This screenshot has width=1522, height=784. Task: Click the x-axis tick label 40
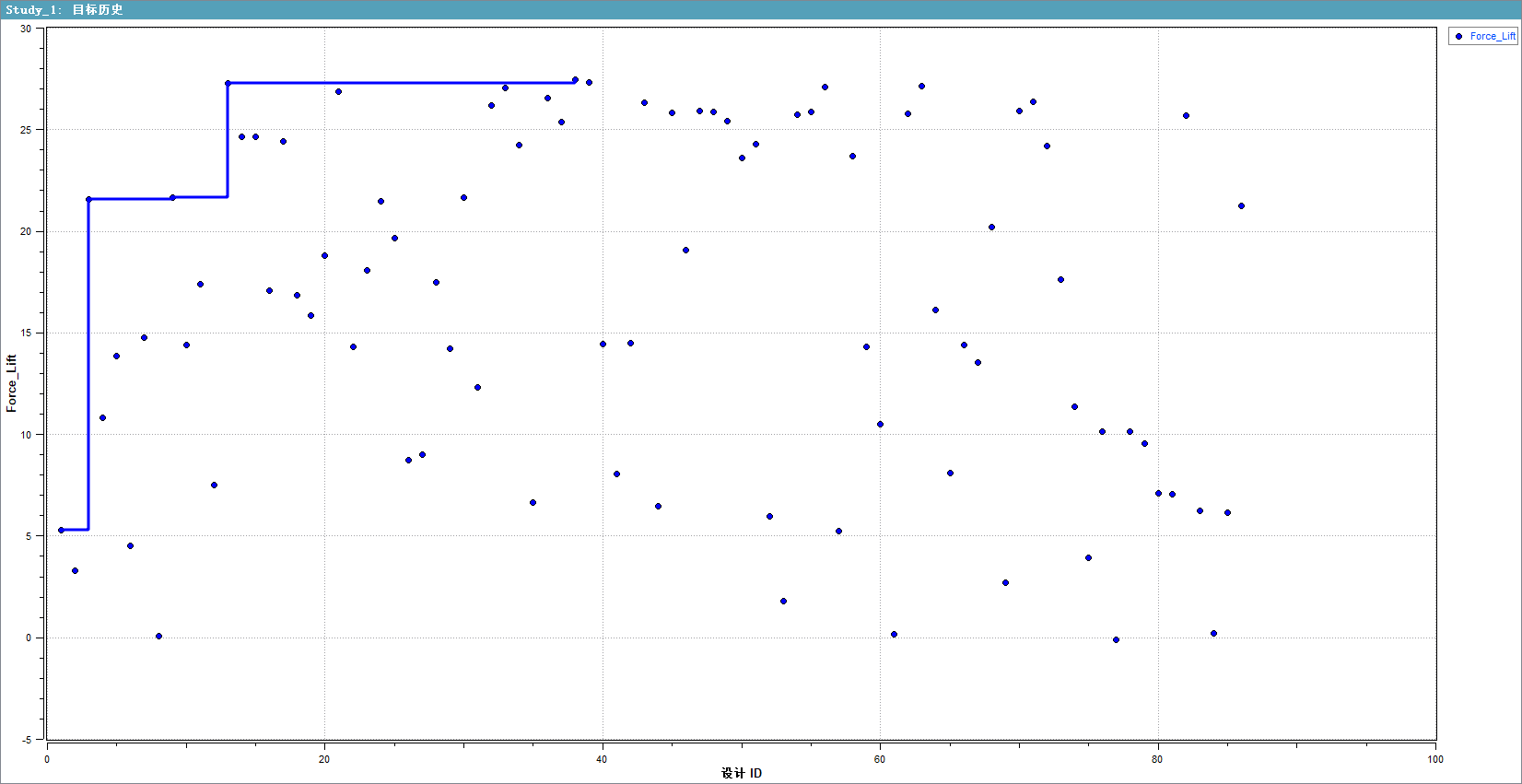pyautogui.click(x=603, y=759)
